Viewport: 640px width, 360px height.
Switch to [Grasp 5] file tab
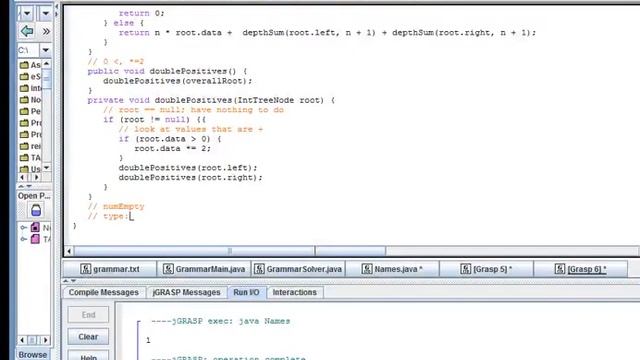coord(486,269)
